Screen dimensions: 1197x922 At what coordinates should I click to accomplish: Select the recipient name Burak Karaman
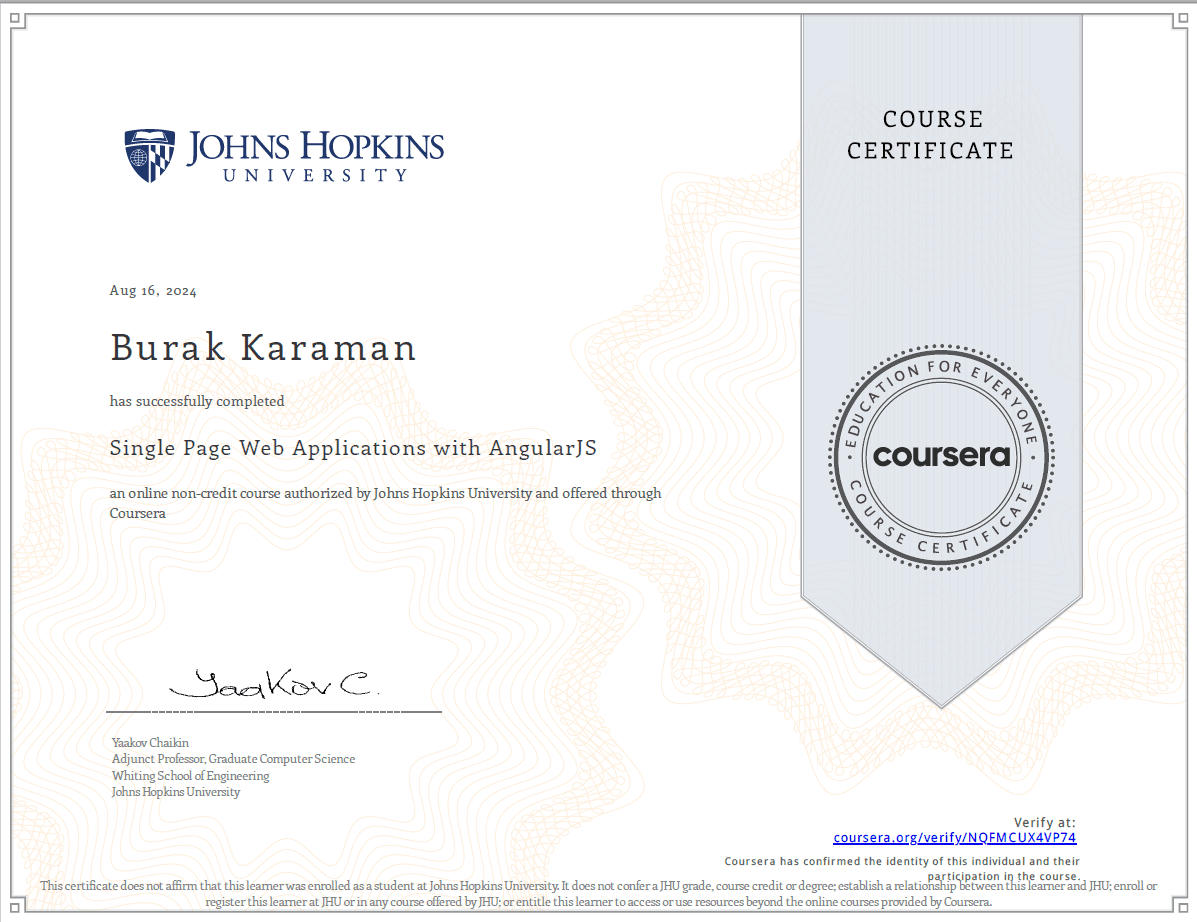[263, 348]
